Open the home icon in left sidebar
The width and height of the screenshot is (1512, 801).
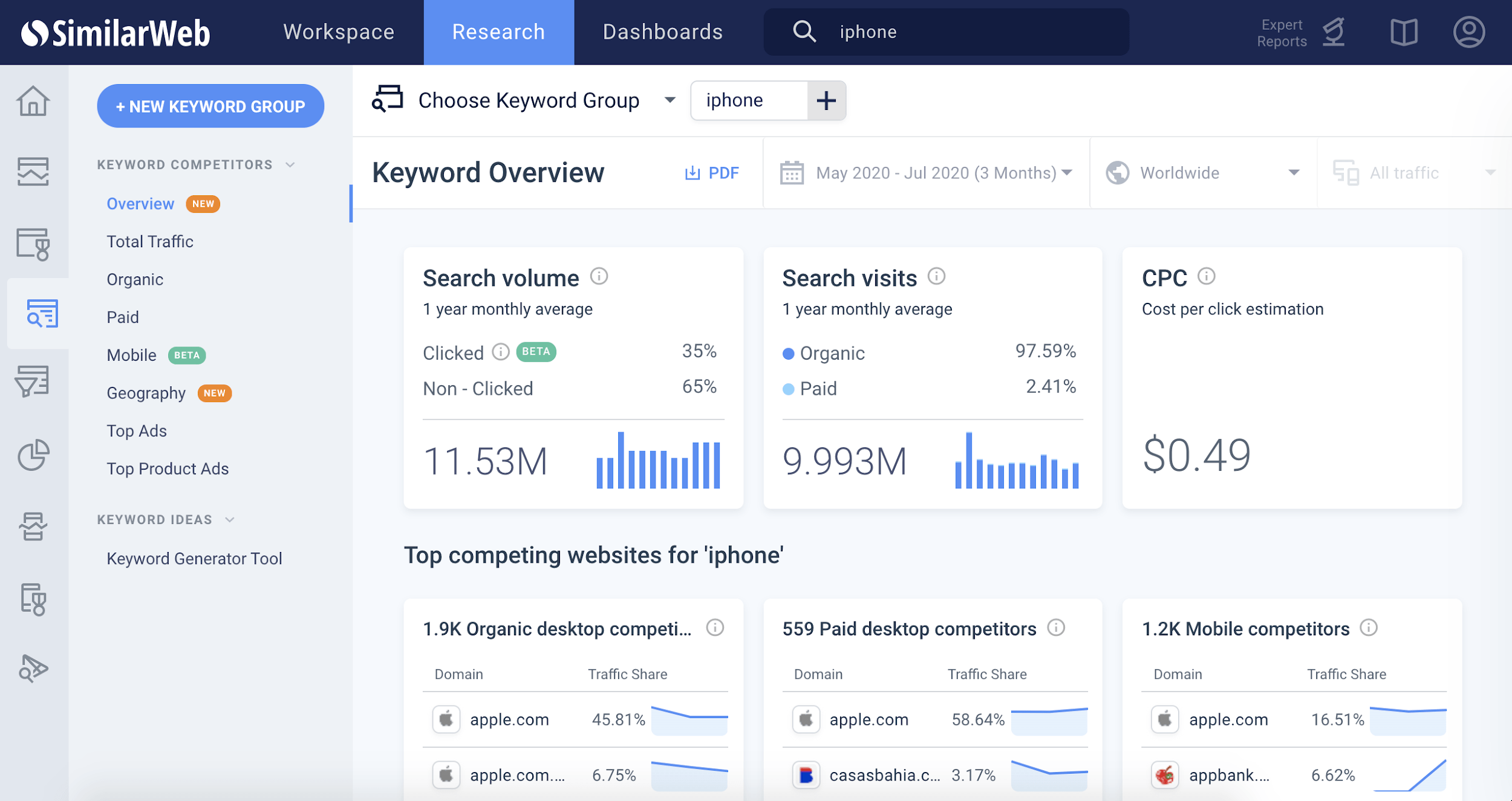(33, 101)
